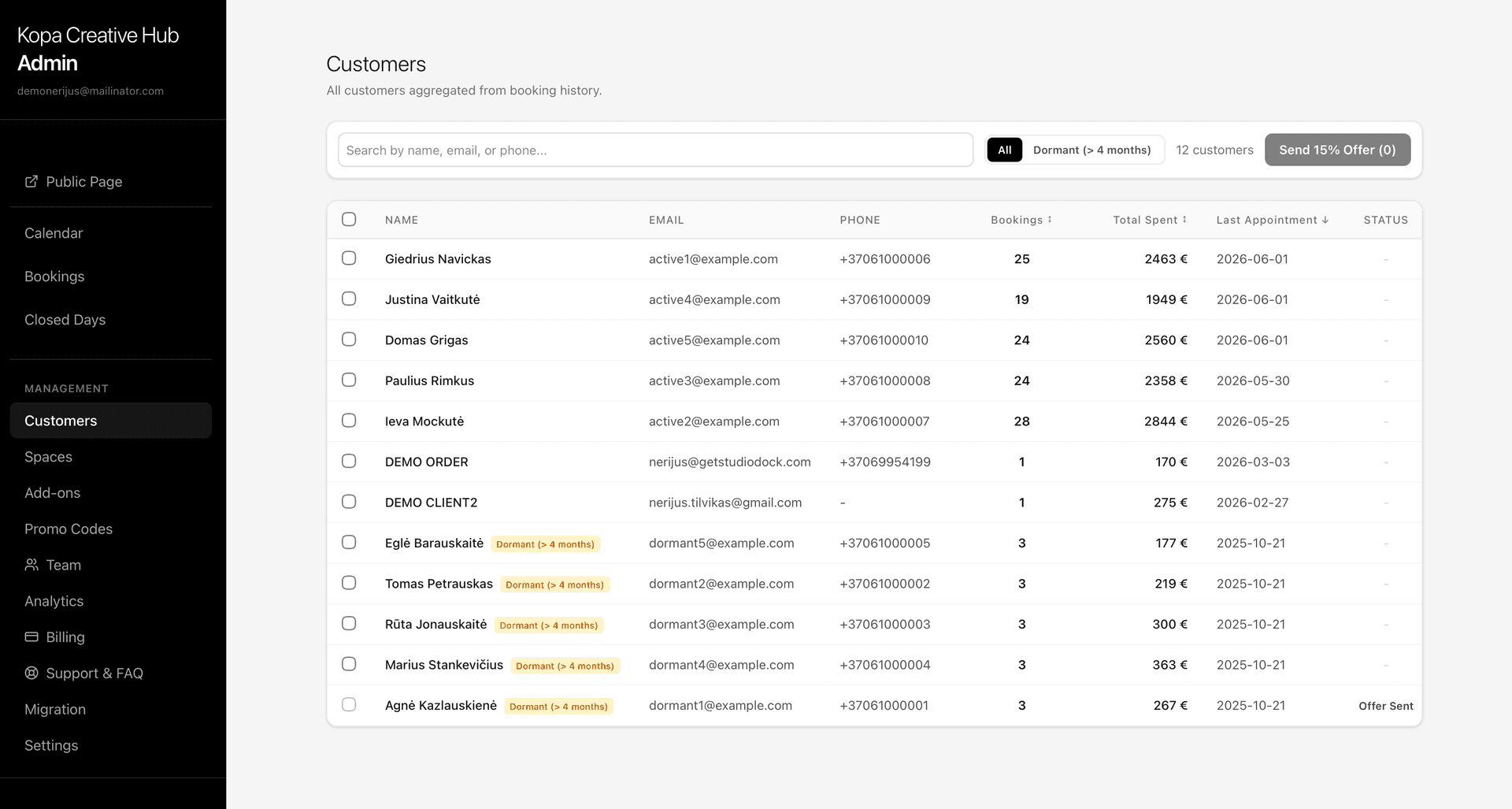
Task: Sort customers using Total Spent sort icon
Action: click(x=1185, y=220)
